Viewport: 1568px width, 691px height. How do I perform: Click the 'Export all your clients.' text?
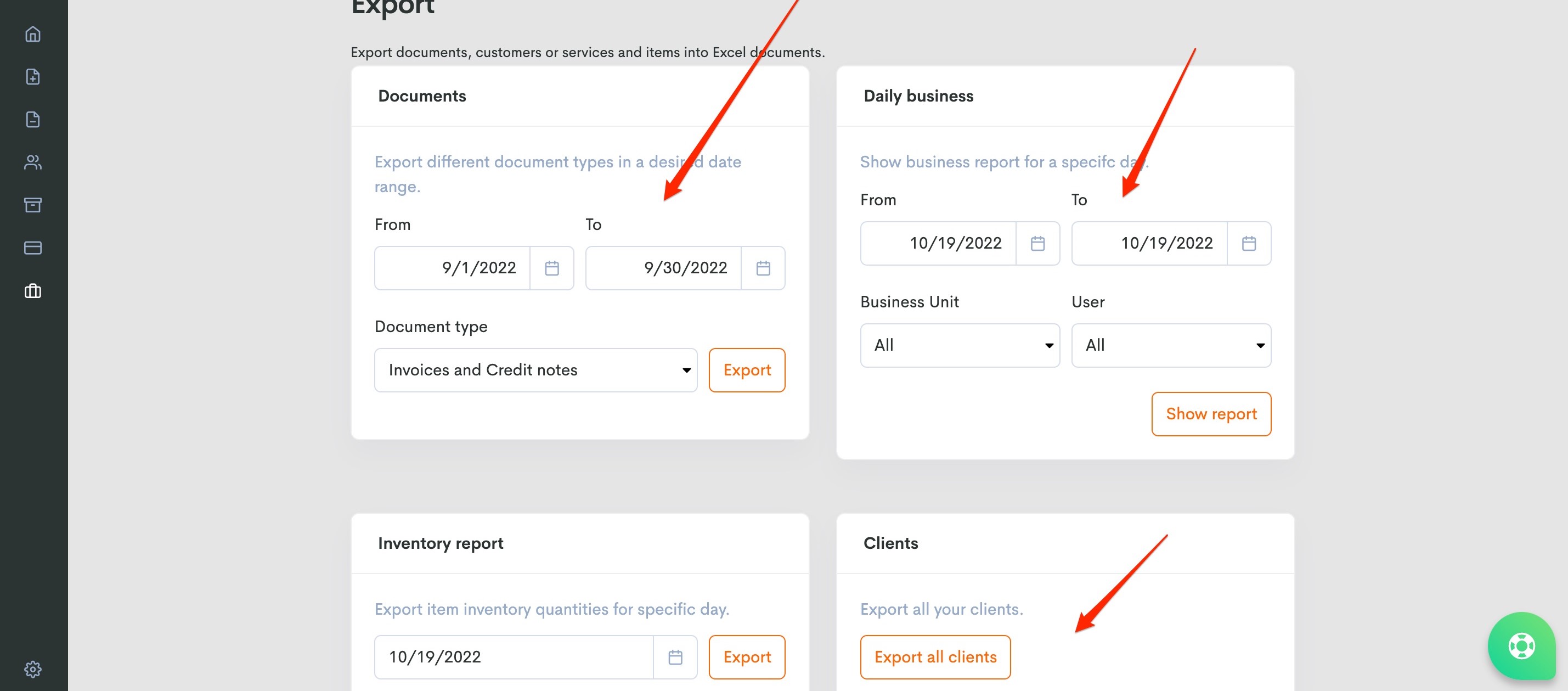point(941,609)
